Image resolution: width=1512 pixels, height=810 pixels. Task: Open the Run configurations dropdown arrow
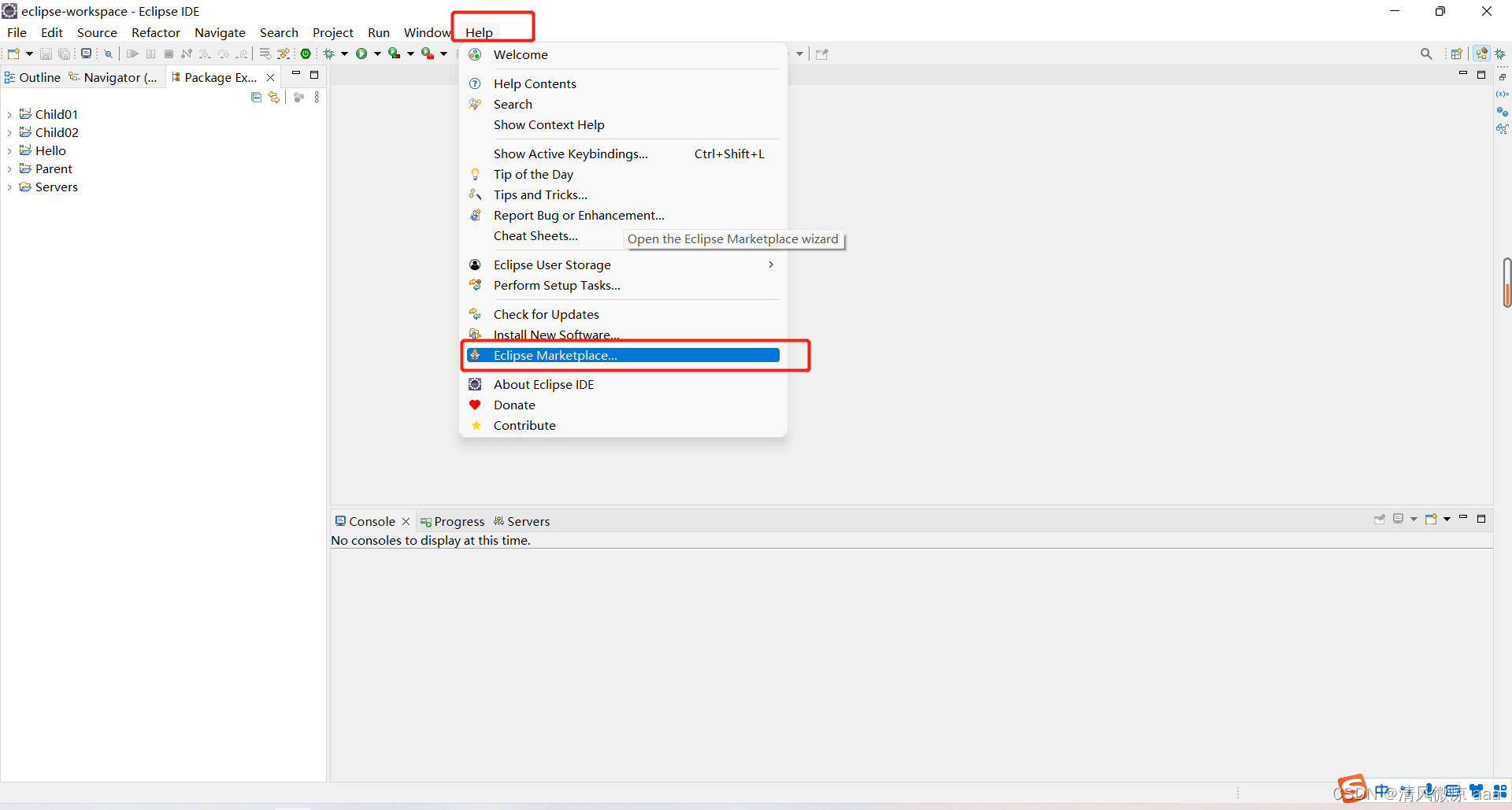[x=377, y=54]
